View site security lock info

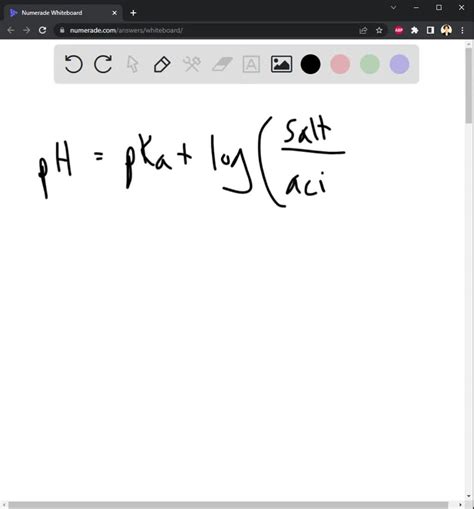[62, 30]
